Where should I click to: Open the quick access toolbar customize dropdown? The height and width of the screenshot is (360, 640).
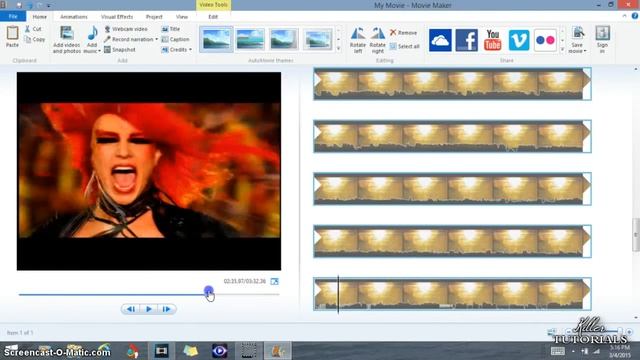click(49, 6)
